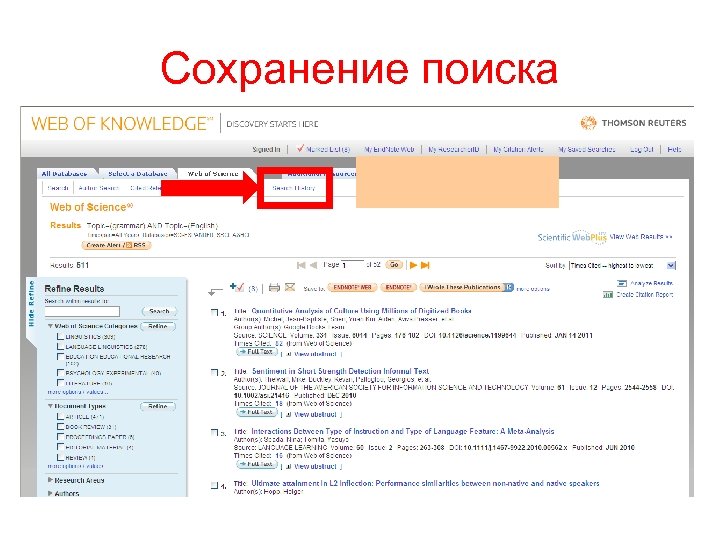Click the envelope email icon above results

click(290, 287)
